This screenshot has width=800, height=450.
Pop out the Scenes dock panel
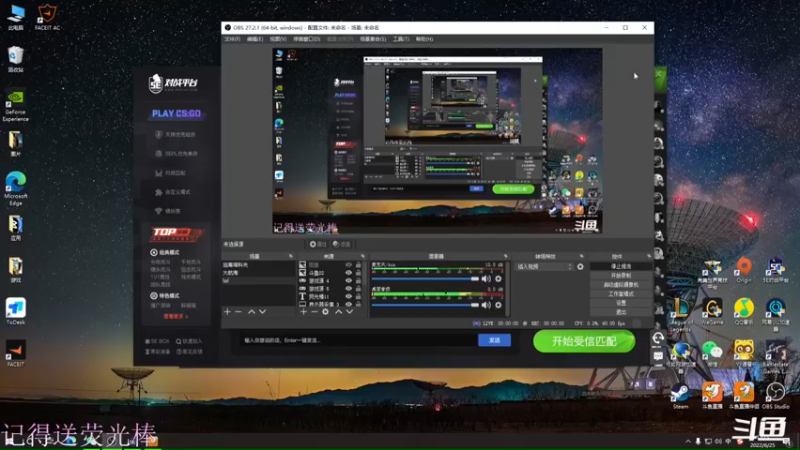tap(291, 256)
